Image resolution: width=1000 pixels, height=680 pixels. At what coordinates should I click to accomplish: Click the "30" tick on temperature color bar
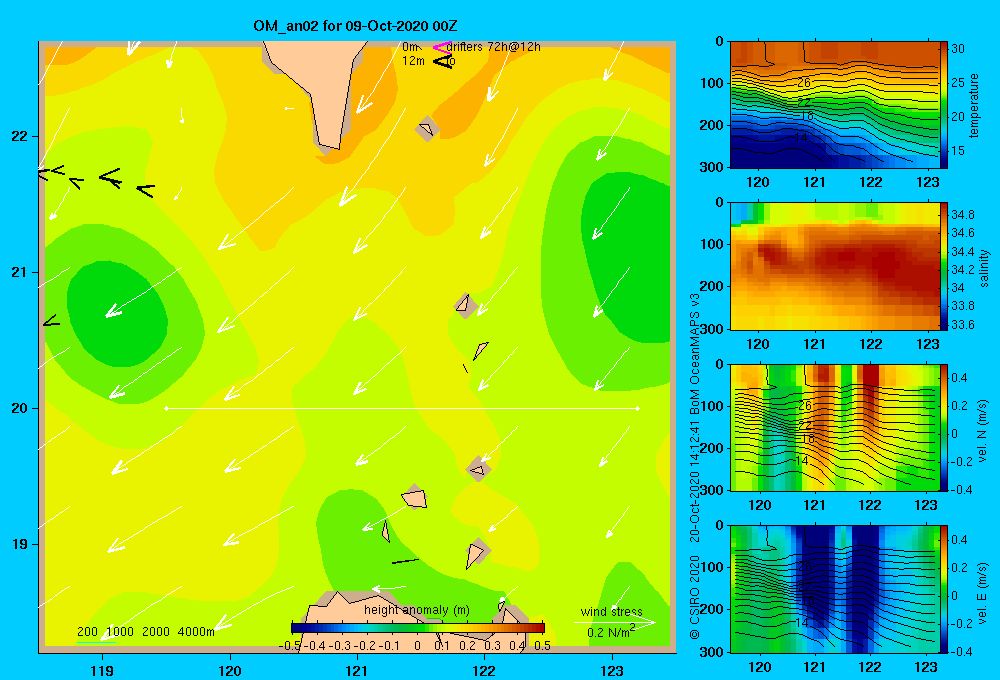(957, 49)
